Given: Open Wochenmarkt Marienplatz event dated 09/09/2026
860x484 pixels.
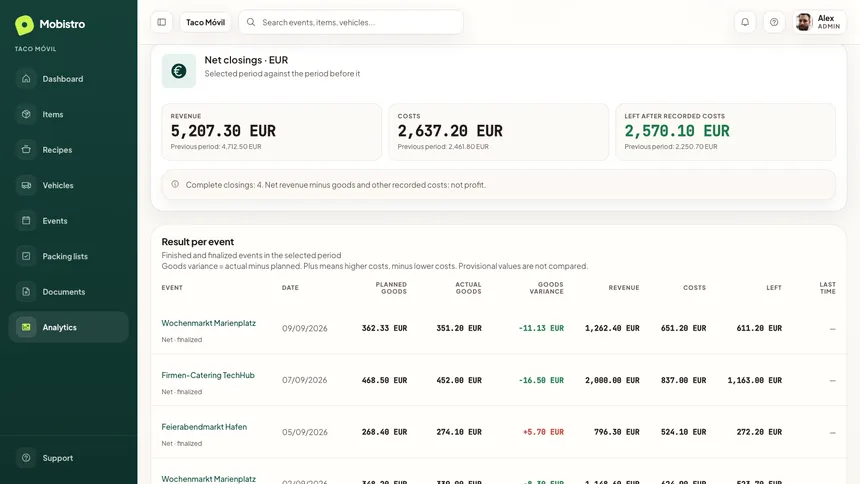Looking at the screenshot, I should (x=208, y=323).
